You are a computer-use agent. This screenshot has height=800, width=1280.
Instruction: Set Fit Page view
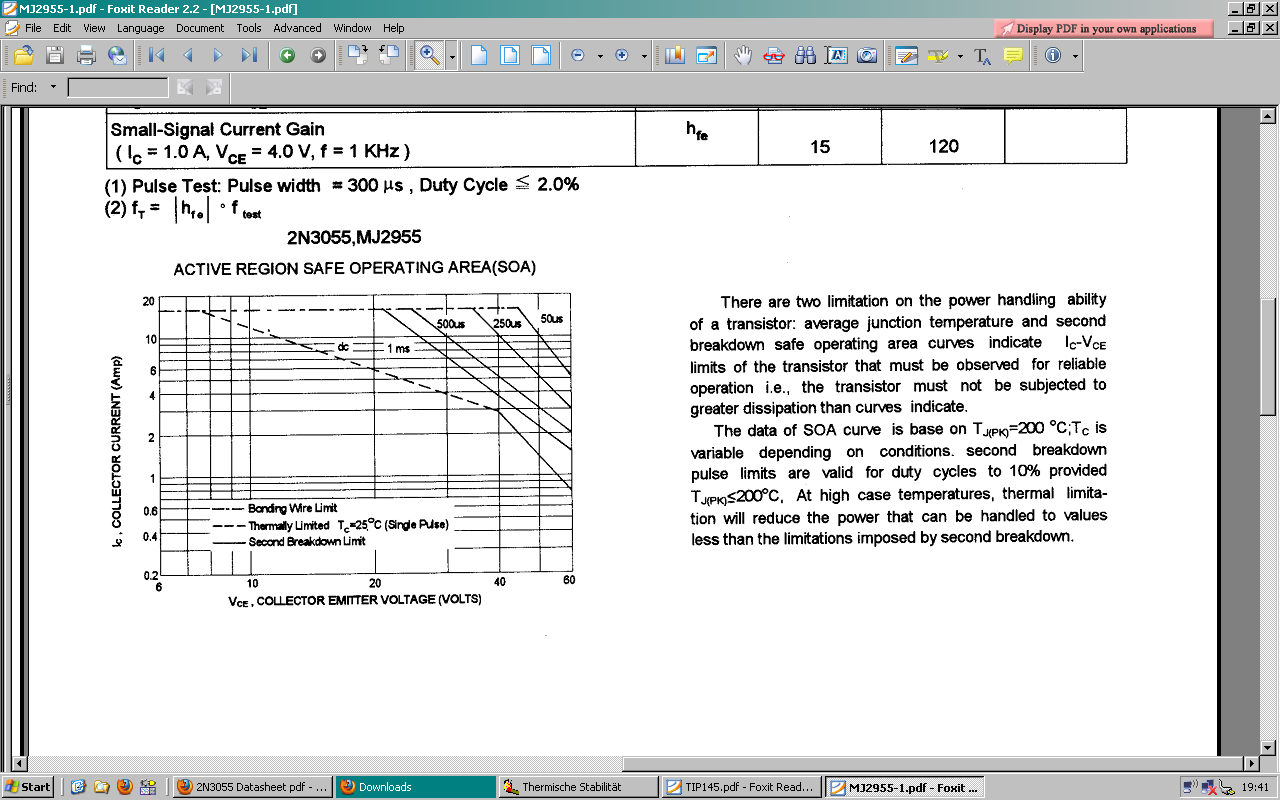click(510, 55)
